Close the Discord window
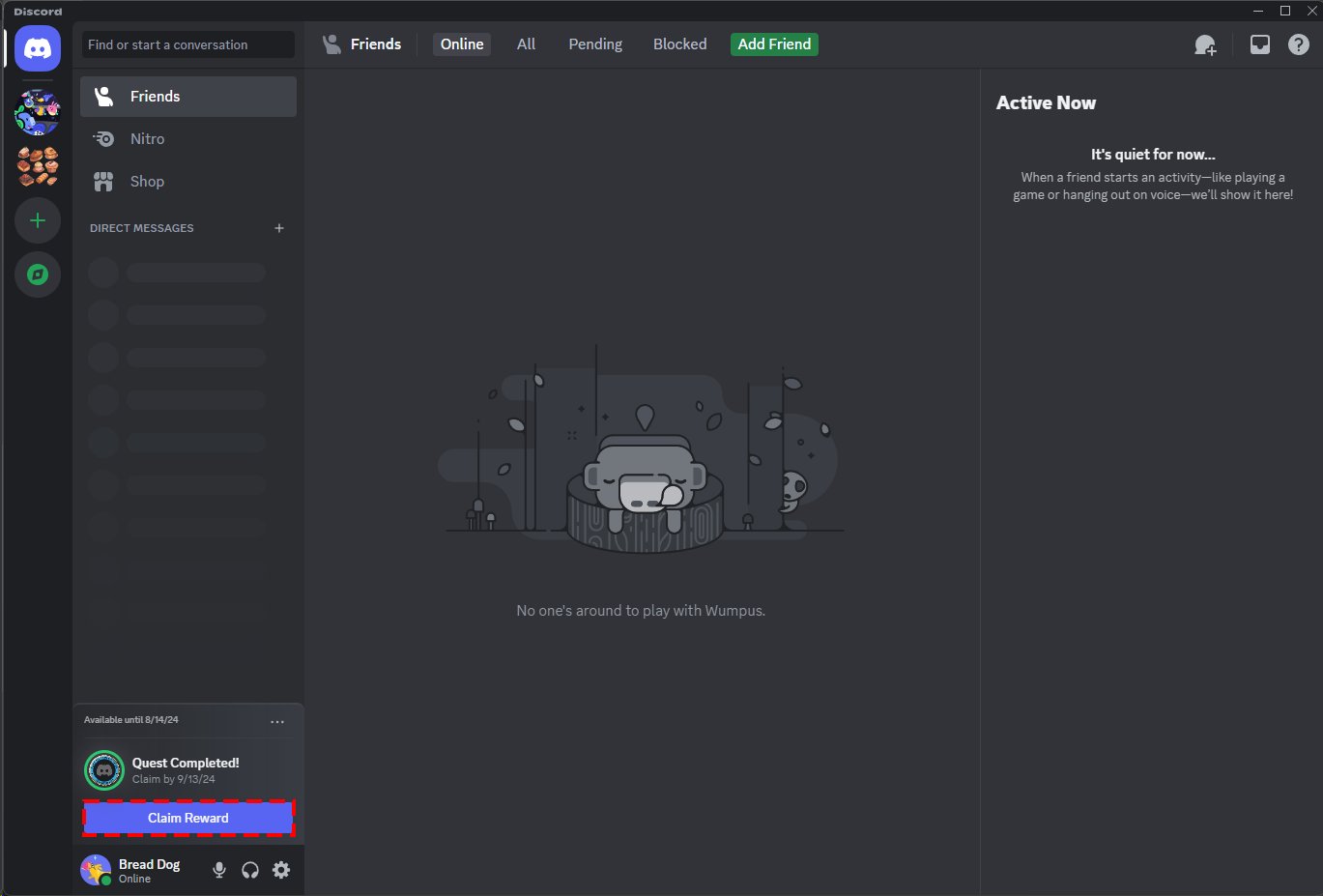 coord(1311,11)
